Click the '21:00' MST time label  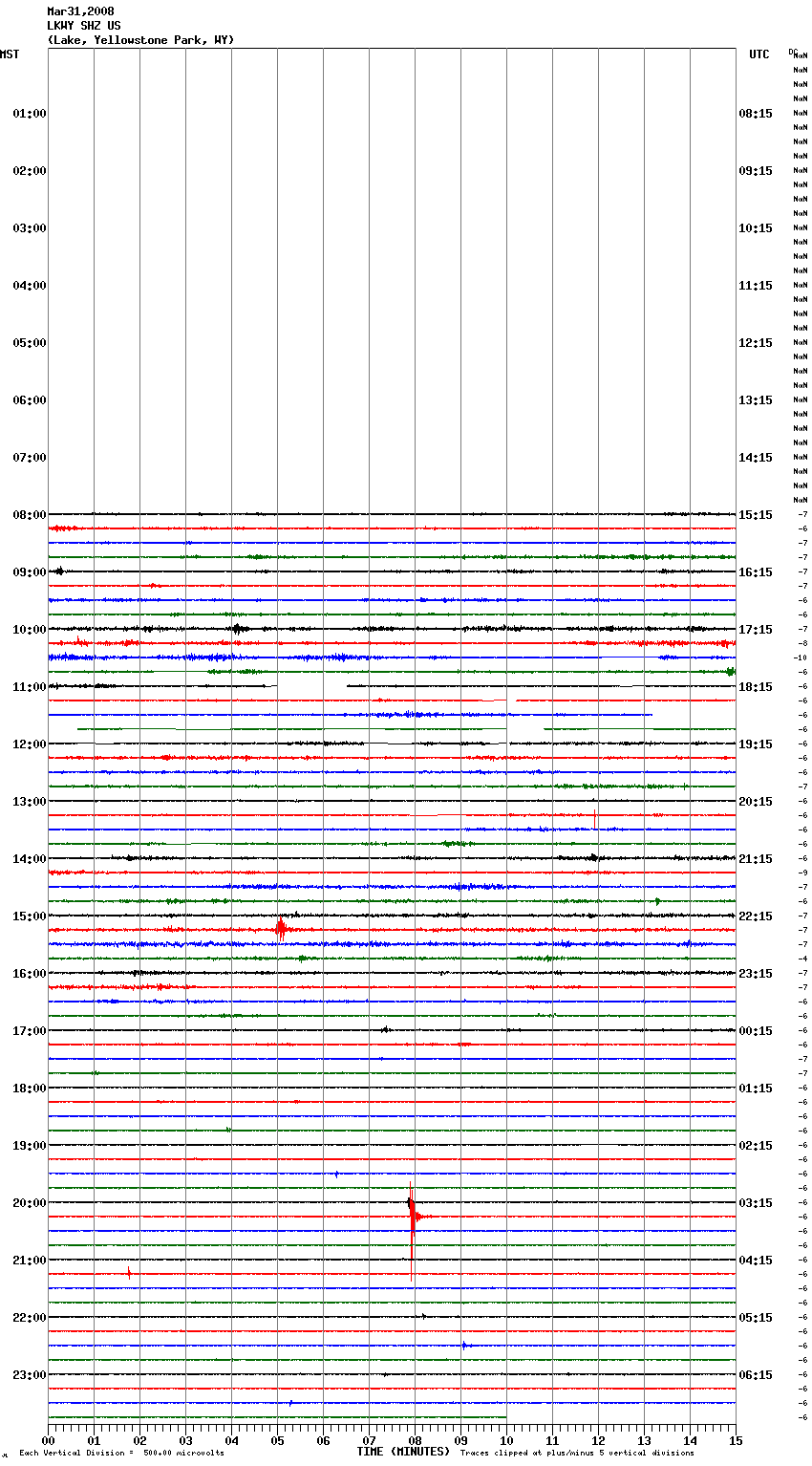[x=30, y=1261]
